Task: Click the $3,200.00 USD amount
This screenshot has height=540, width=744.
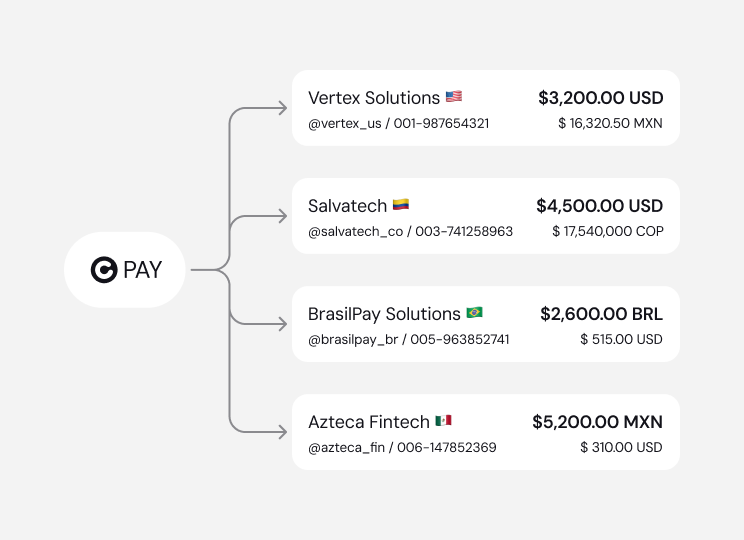Action: tap(601, 98)
